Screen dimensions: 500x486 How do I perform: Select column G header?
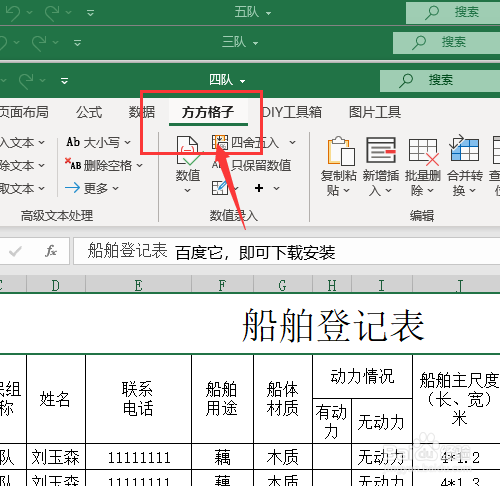(x=283, y=285)
